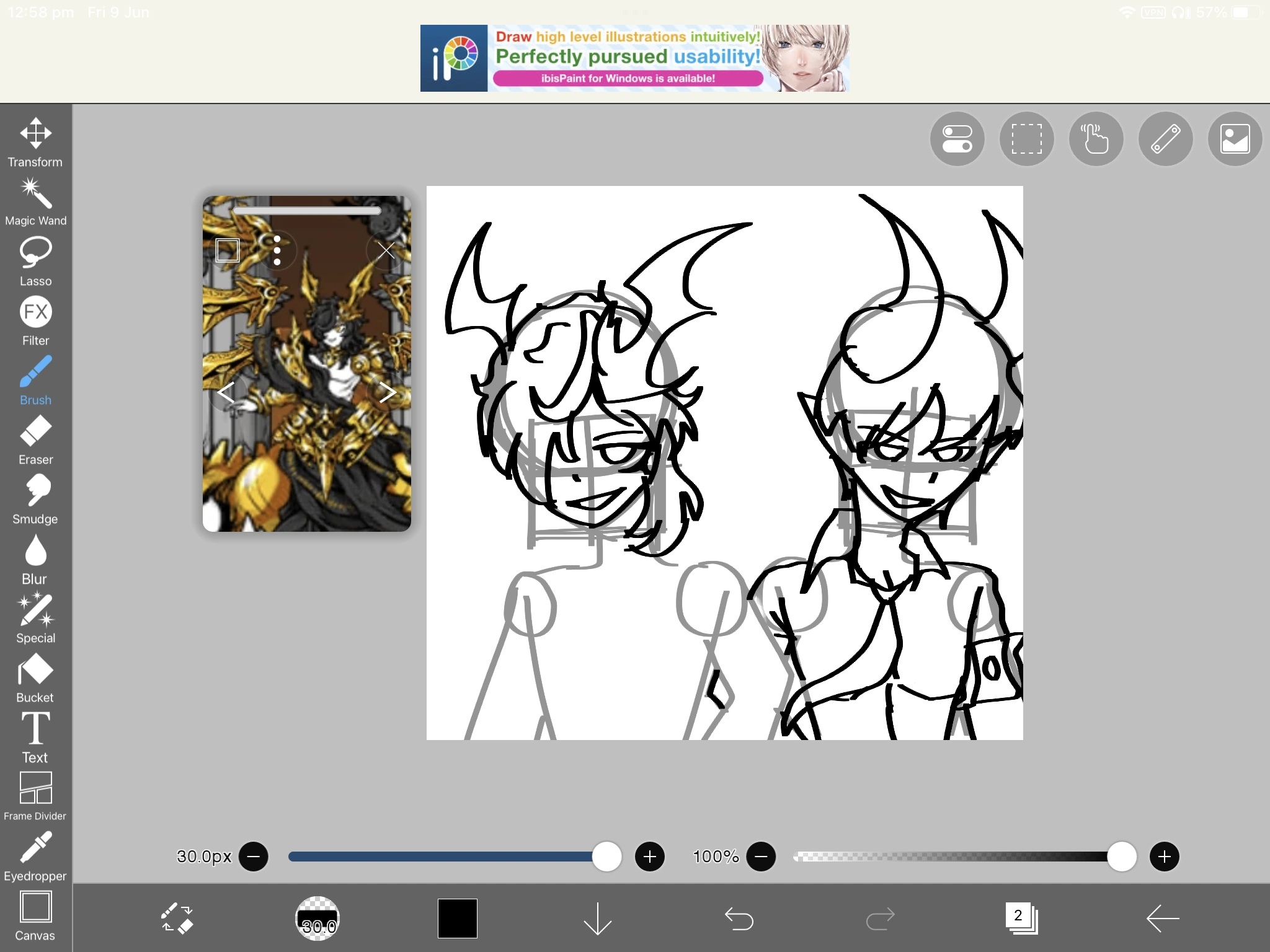Show next reference image with right chevron

click(x=388, y=392)
